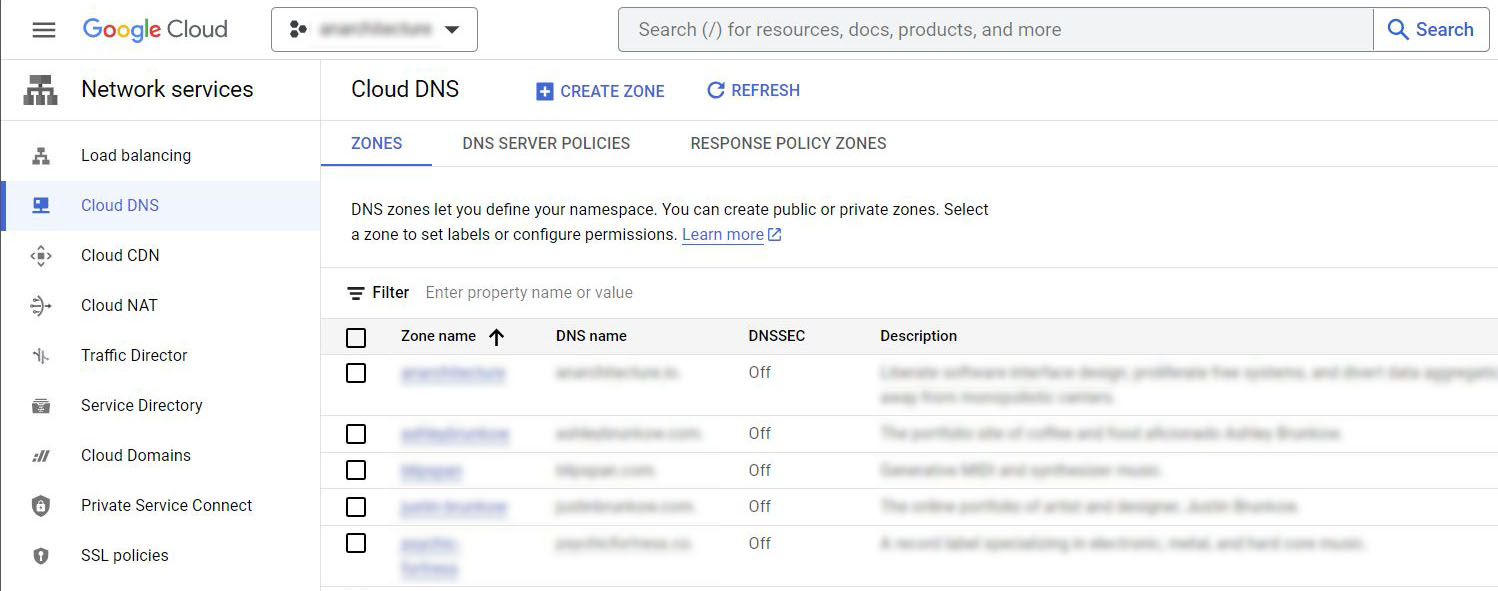Screen dimensions: 1498x591
Task: Click DNSSEC Off value in psychic-fortress row
Action: [760, 543]
